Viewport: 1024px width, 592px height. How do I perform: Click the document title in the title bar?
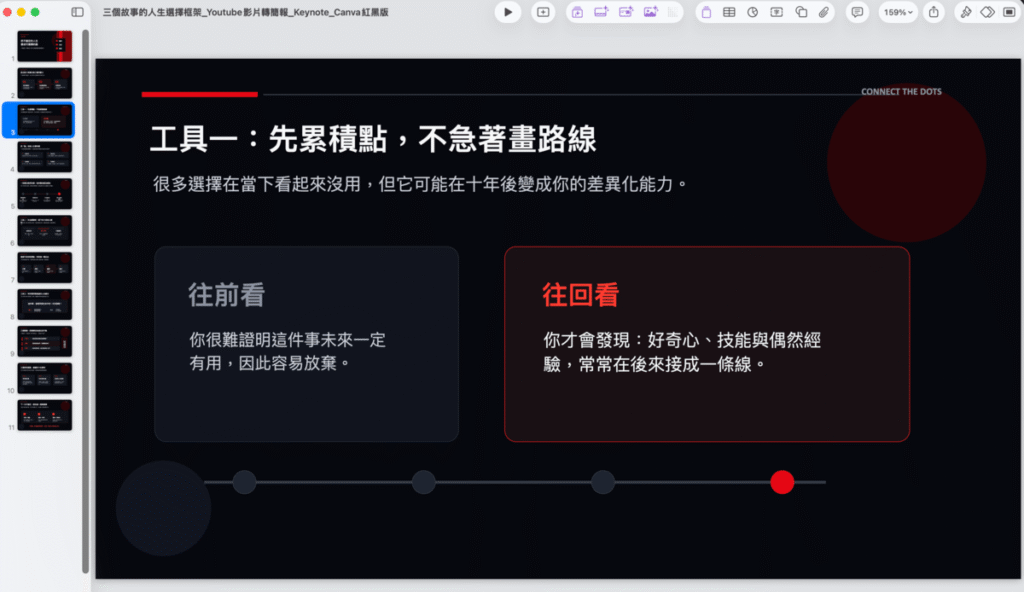click(x=246, y=12)
